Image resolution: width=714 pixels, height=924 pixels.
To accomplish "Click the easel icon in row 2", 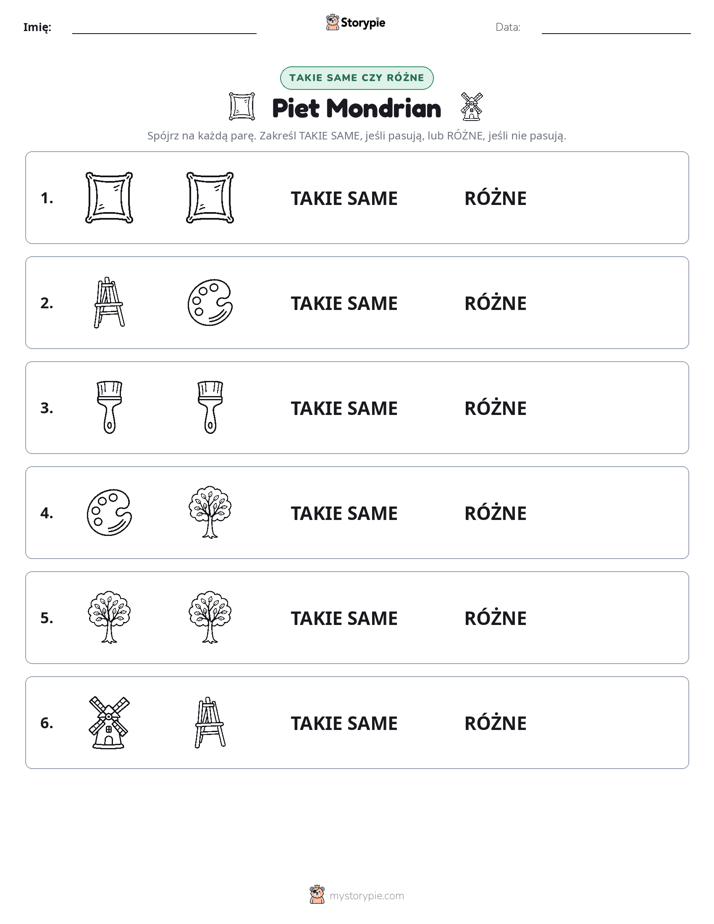I will [x=109, y=302].
